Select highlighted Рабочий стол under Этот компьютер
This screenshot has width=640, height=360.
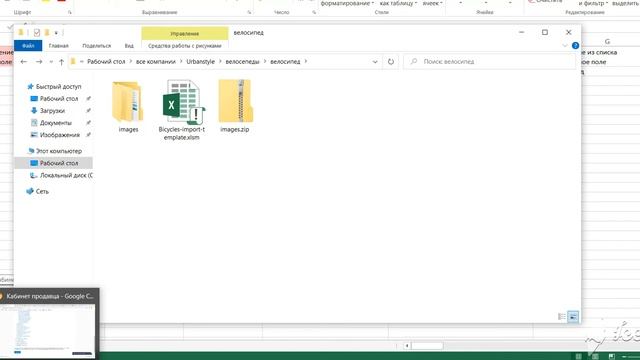[x=54, y=163]
